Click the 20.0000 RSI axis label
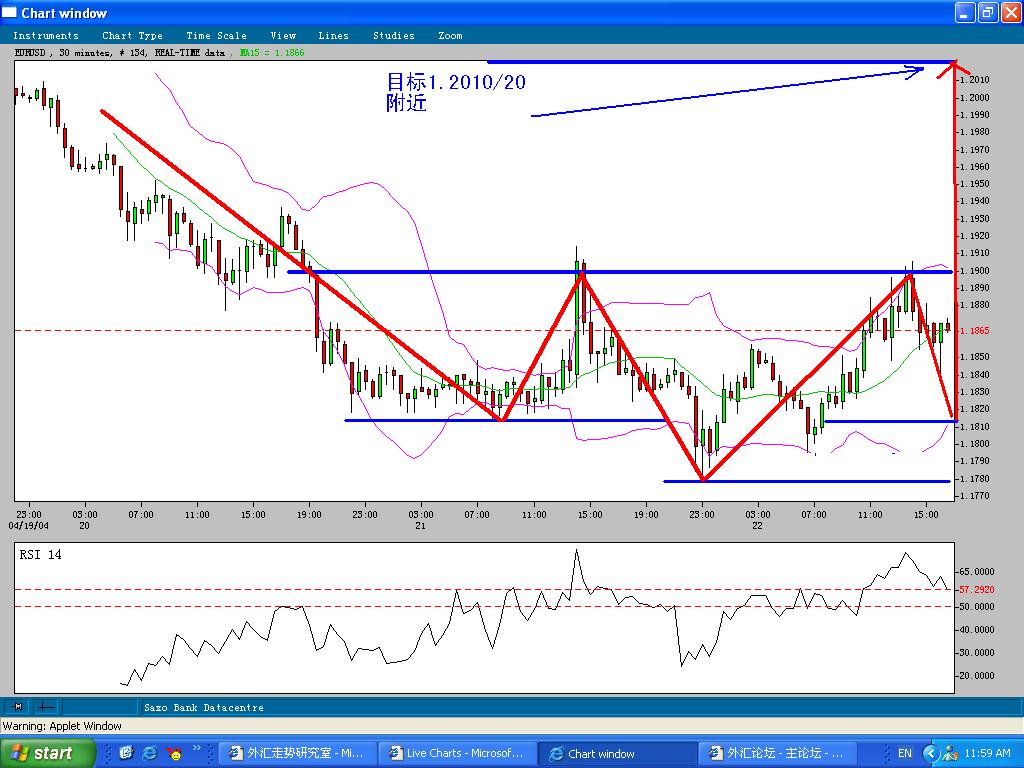Viewport: 1024px width, 768px height. pyautogui.click(x=976, y=676)
